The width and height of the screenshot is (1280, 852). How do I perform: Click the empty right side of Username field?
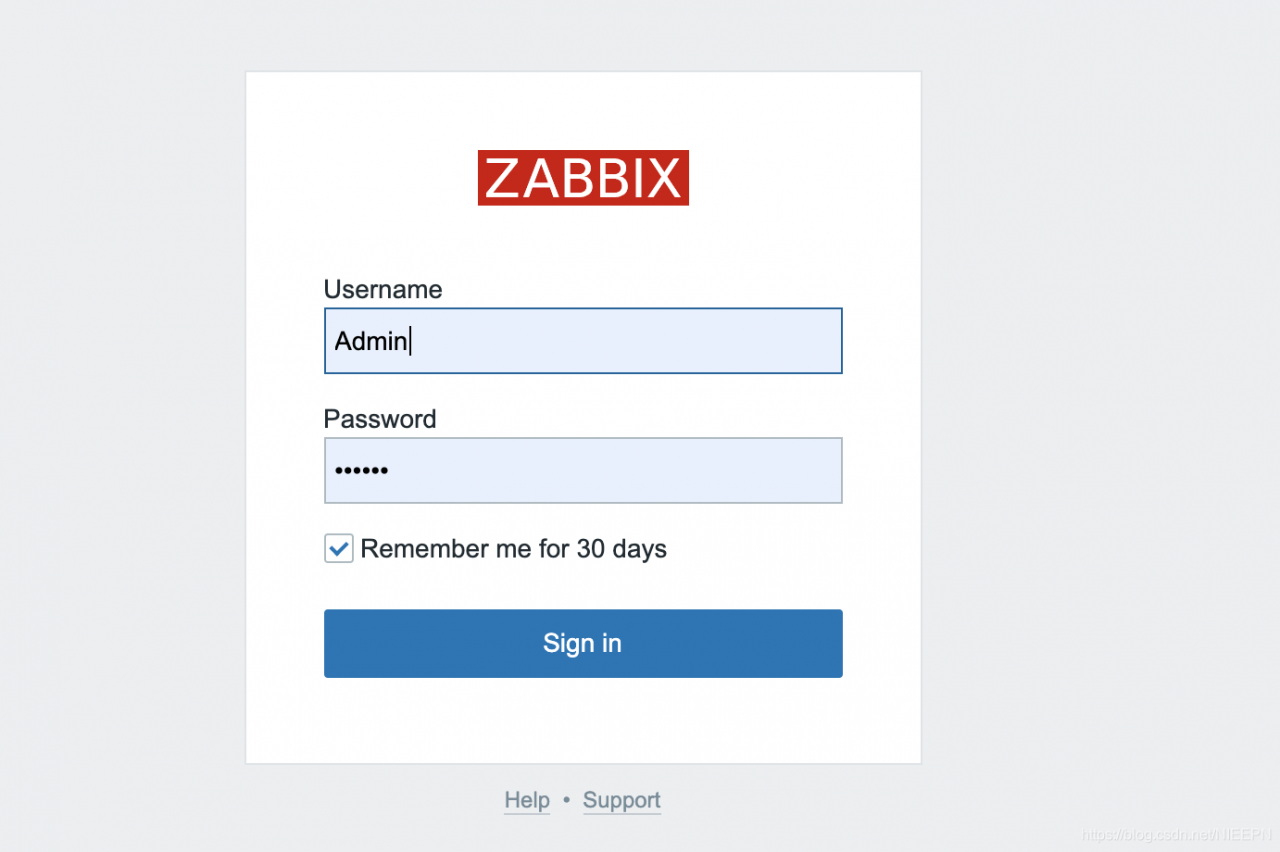(700, 341)
